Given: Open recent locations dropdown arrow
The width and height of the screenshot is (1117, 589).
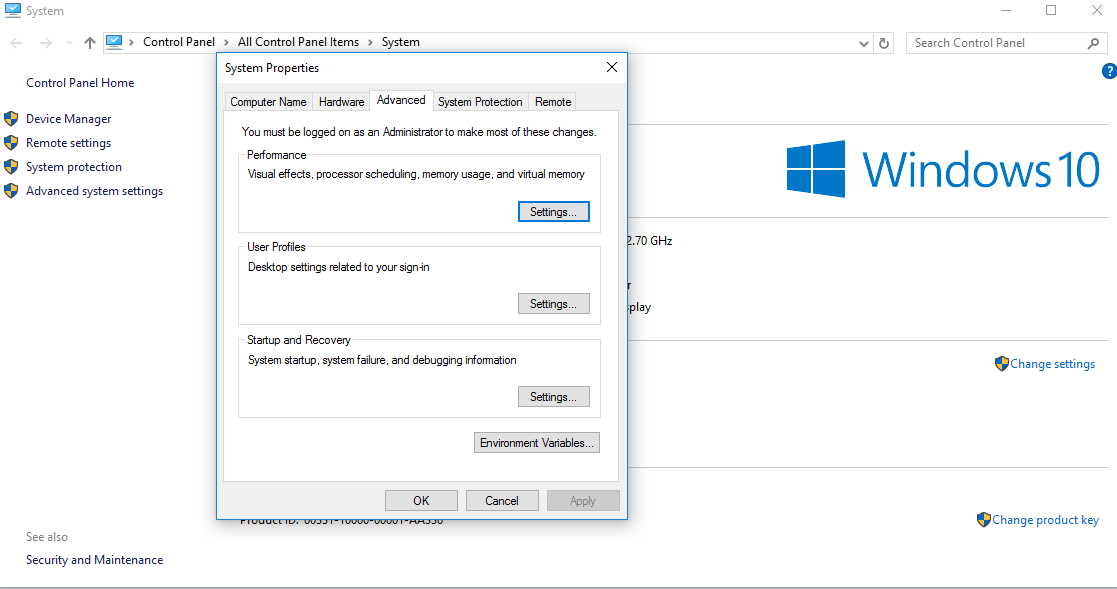Looking at the screenshot, I should pyautogui.click(x=69, y=43).
